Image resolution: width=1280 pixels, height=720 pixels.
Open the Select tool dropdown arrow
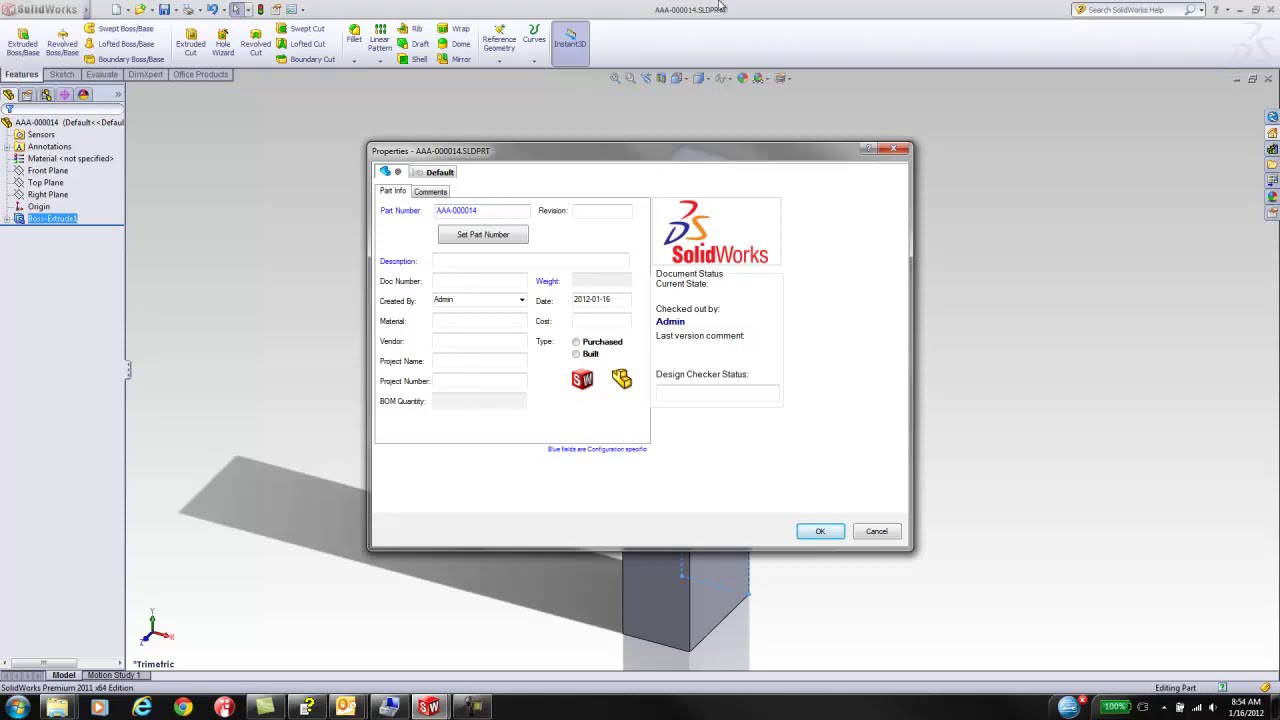[x=249, y=9]
